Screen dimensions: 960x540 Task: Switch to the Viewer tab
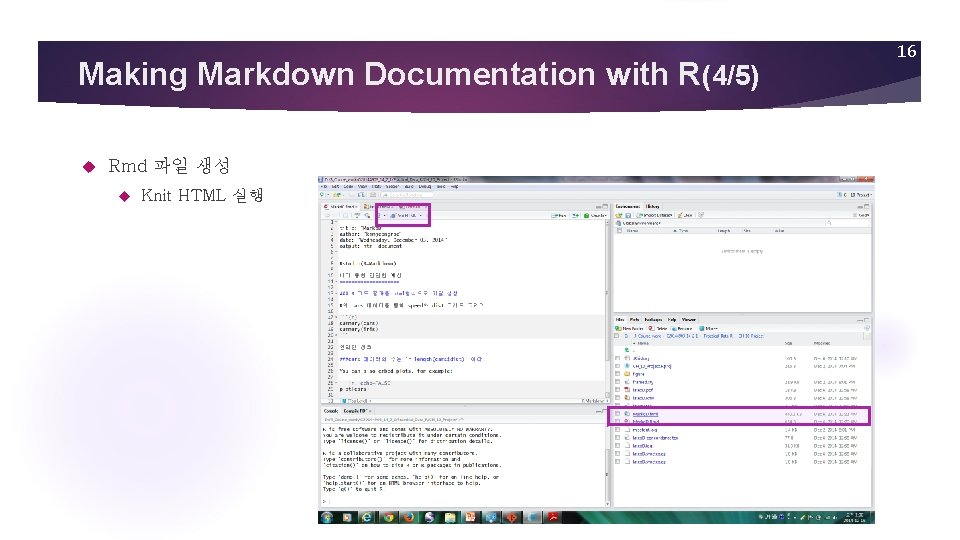coord(689,320)
